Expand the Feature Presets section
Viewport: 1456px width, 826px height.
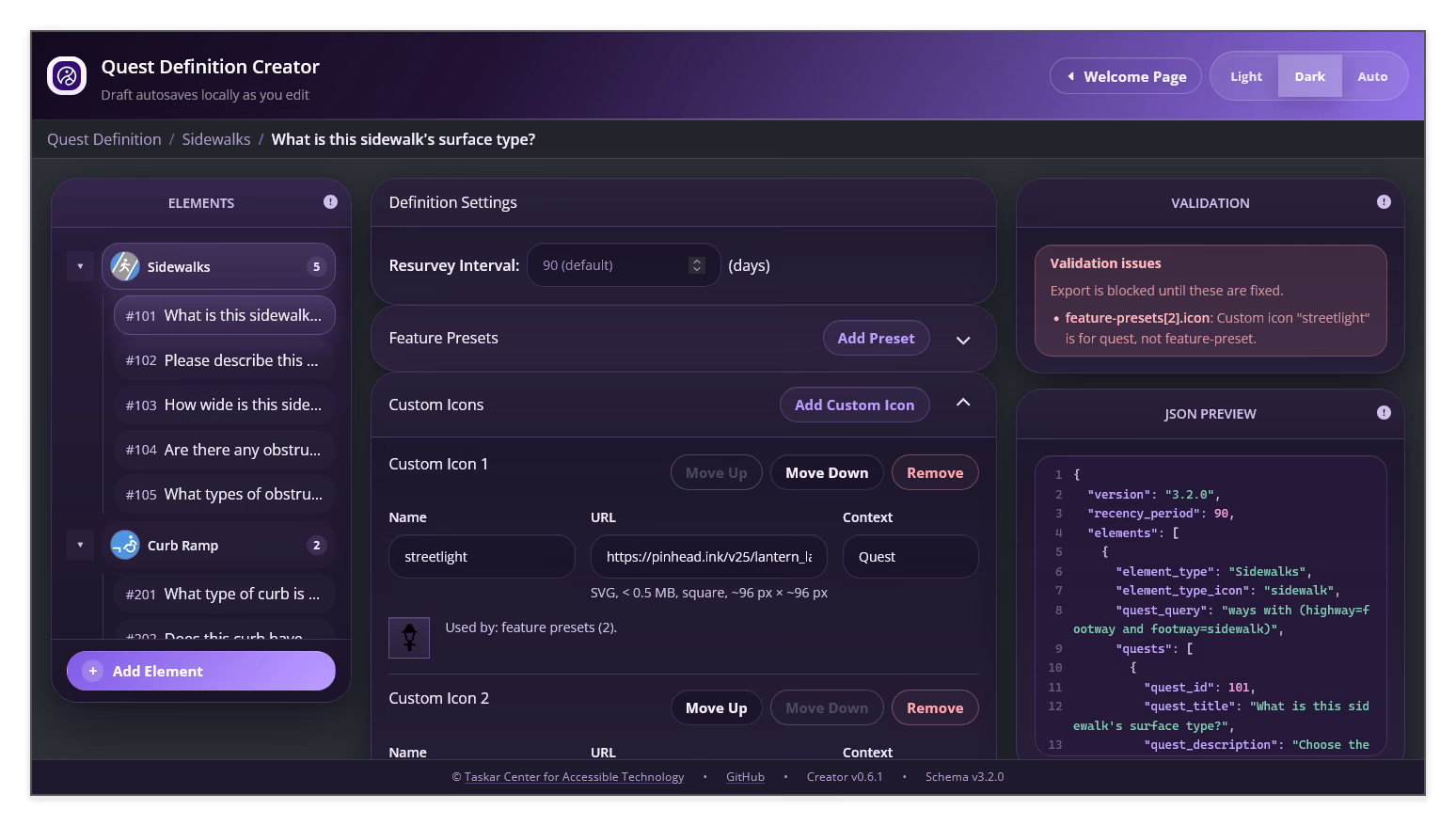963,340
